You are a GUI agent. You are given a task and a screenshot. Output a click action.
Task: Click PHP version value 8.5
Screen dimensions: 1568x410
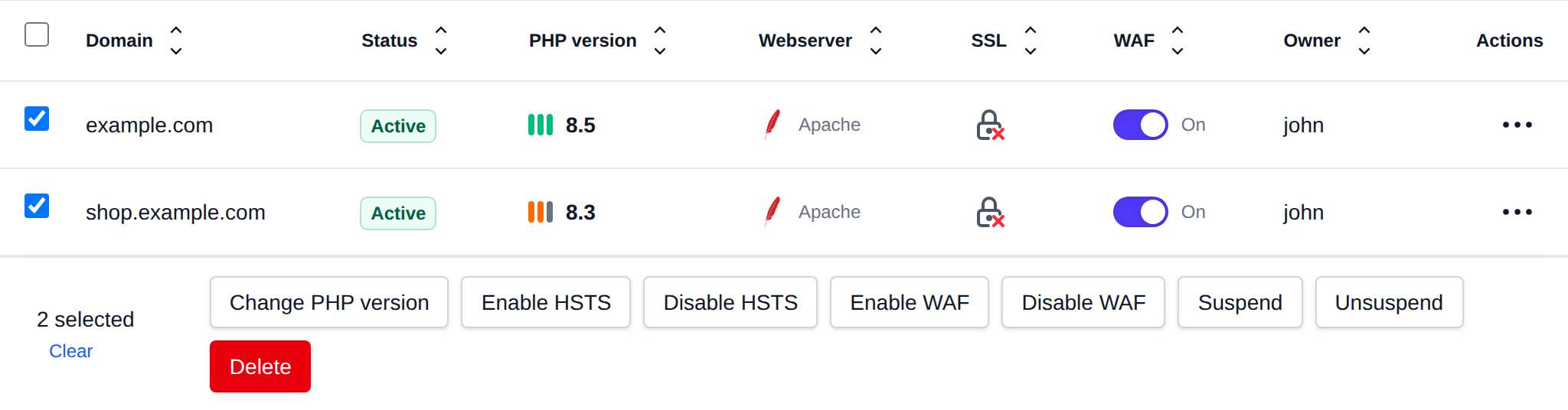[x=580, y=125]
